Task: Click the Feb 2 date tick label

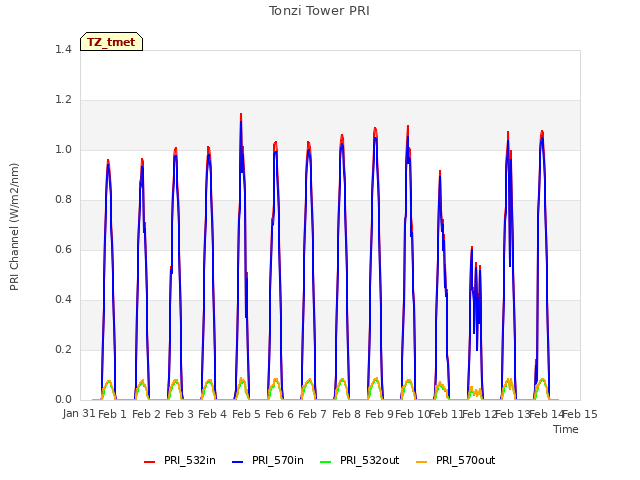Action: tap(147, 414)
